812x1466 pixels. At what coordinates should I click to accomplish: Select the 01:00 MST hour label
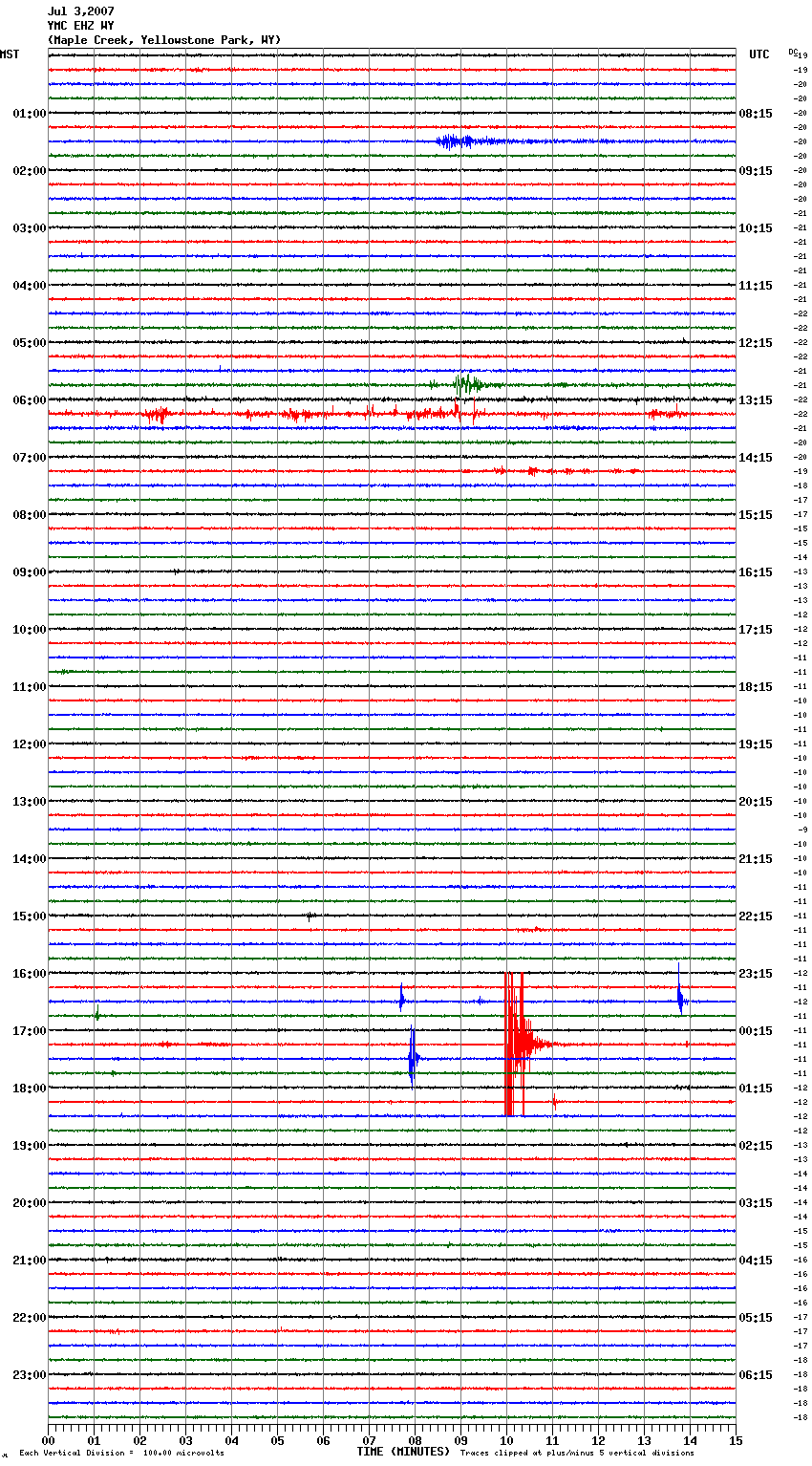[x=30, y=114]
